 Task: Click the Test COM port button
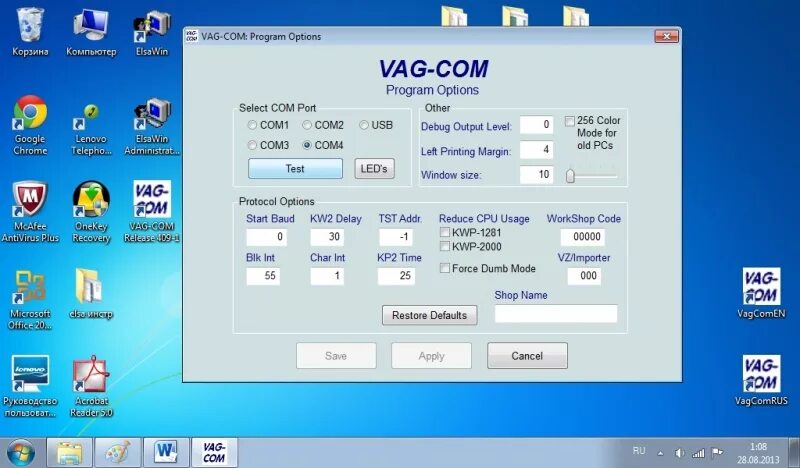click(x=295, y=168)
